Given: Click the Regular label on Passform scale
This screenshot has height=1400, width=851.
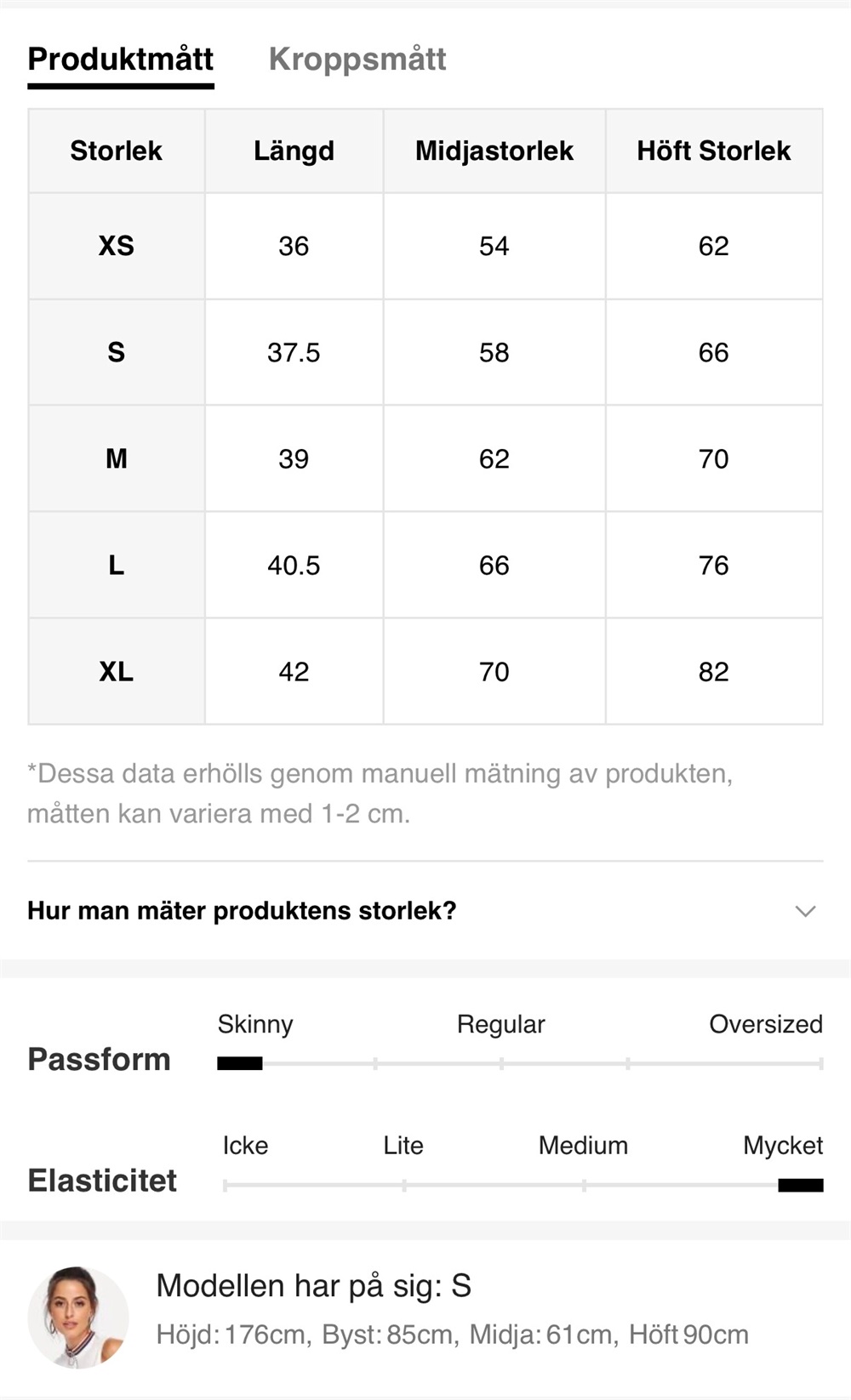Looking at the screenshot, I should coord(500,1024).
